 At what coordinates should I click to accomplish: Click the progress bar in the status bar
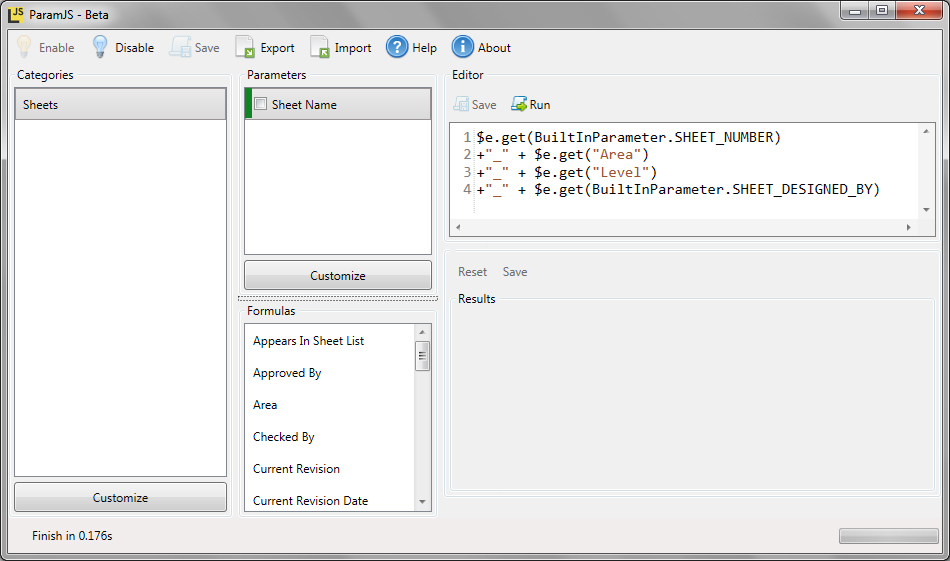point(888,536)
